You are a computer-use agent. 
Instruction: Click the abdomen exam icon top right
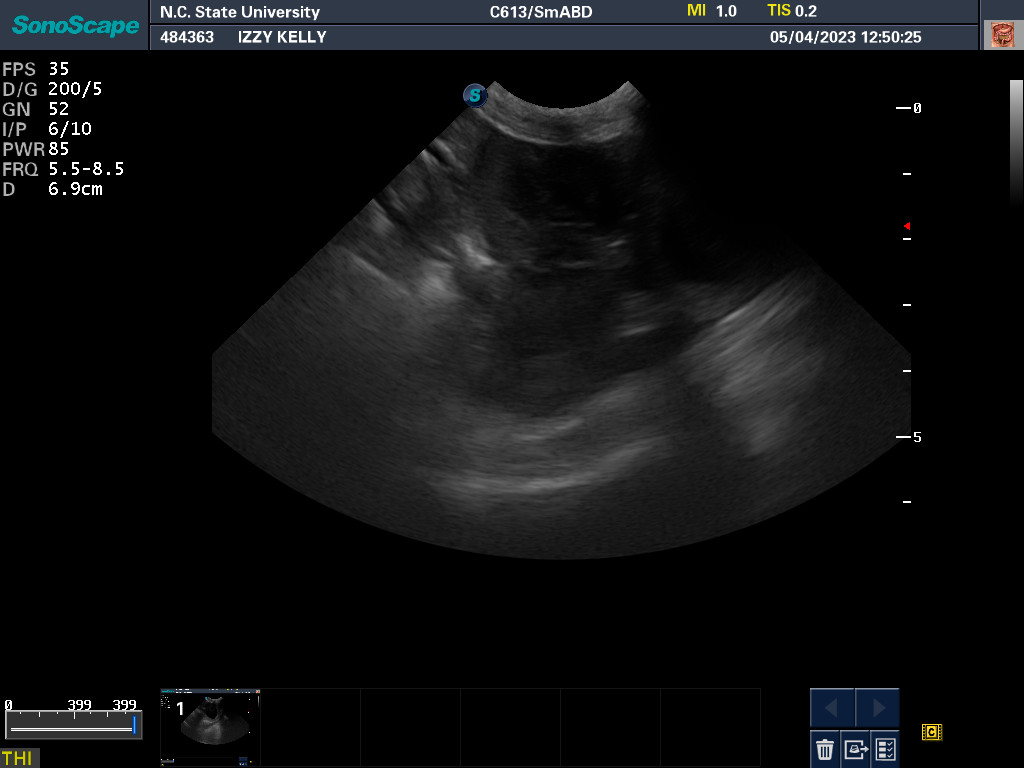1001,35
